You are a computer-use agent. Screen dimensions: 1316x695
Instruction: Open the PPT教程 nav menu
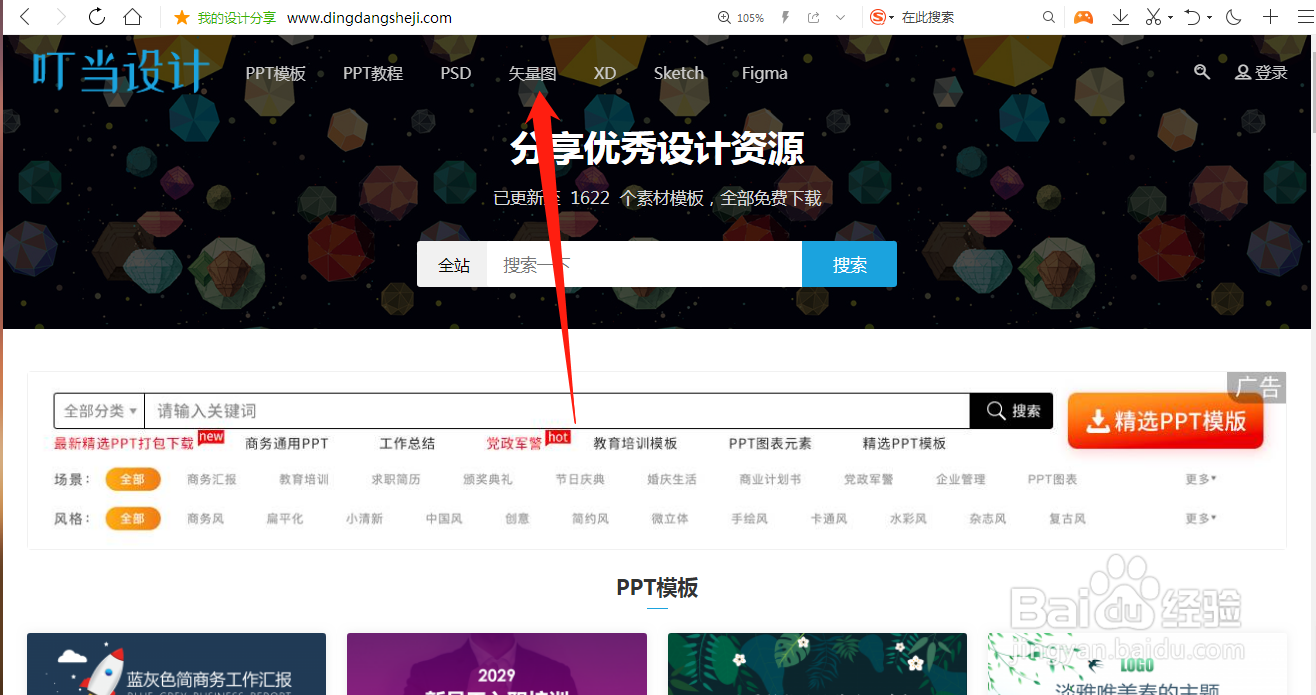coord(373,73)
